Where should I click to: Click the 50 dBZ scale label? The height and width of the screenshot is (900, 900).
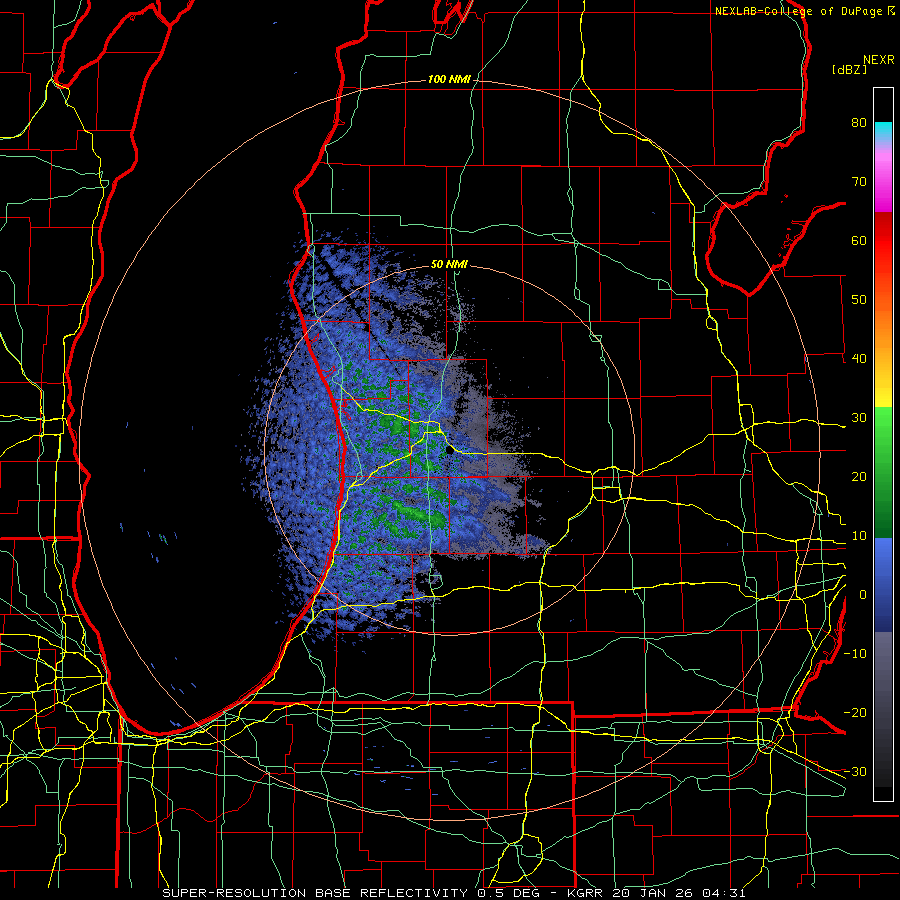[859, 300]
